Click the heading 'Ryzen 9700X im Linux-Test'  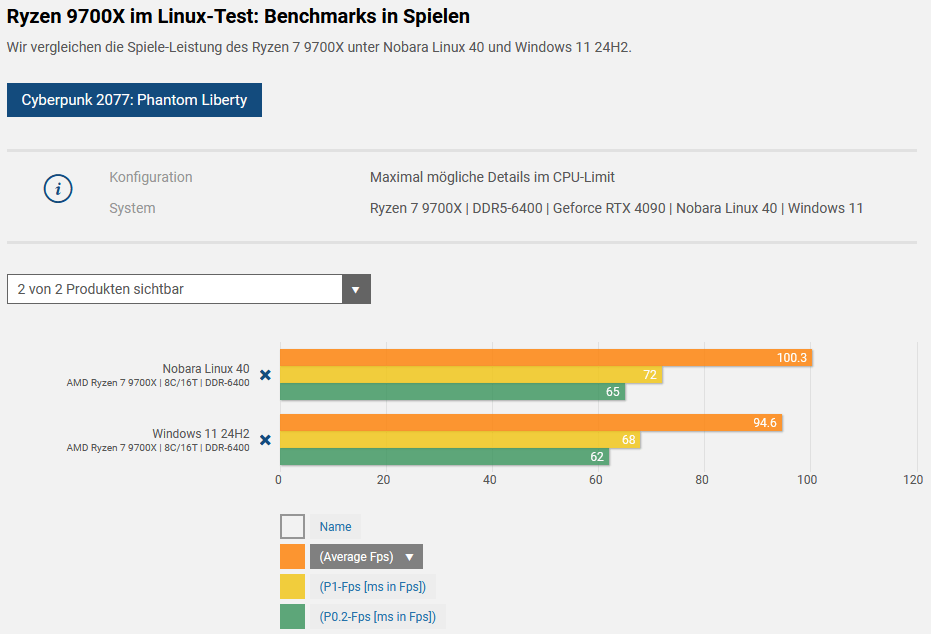pos(238,17)
